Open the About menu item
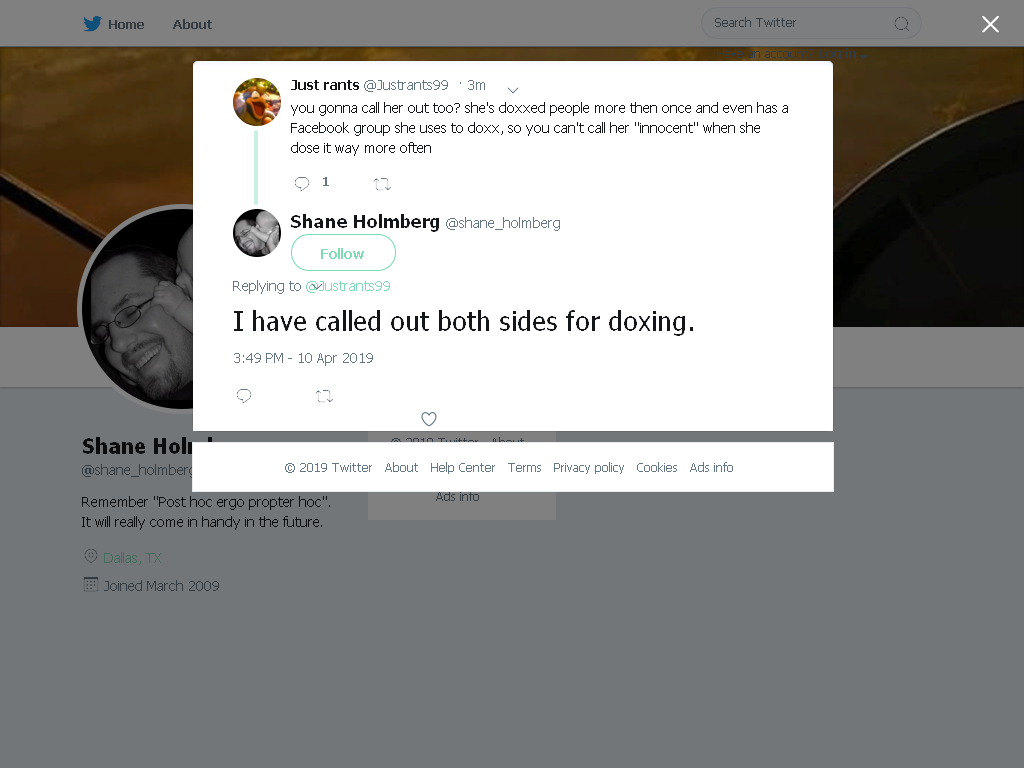The width and height of the screenshot is (1024, 768). tap(192, 24)
